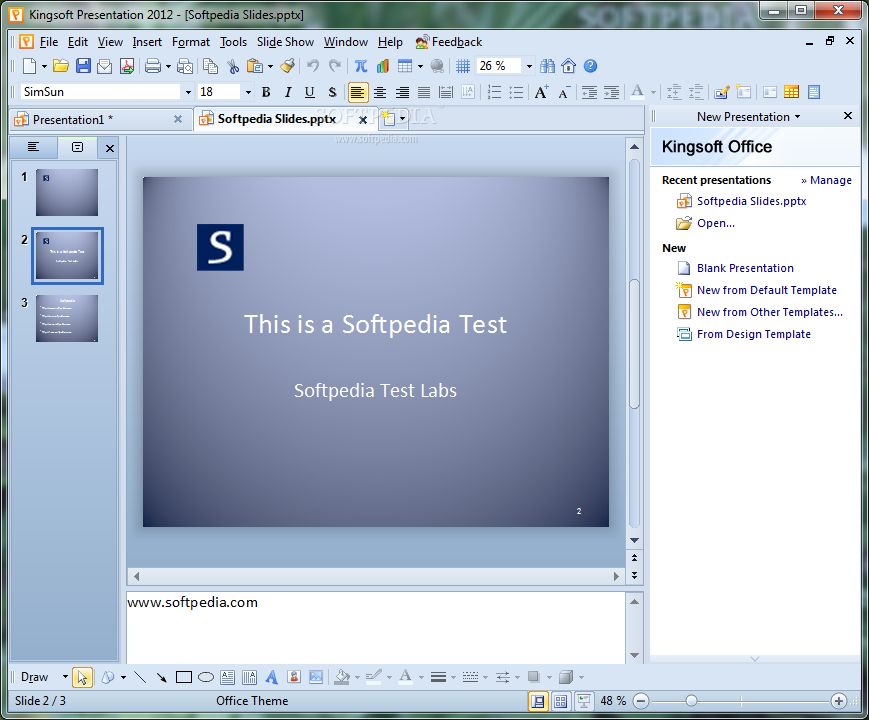
Task: Click the Undo arrow icon
Action: pyautogui.click(x=313, y=67)
